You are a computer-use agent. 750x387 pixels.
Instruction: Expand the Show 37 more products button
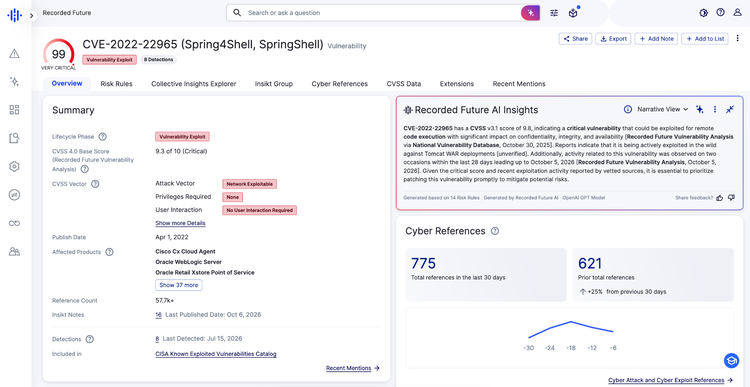(x=178, y=285)
